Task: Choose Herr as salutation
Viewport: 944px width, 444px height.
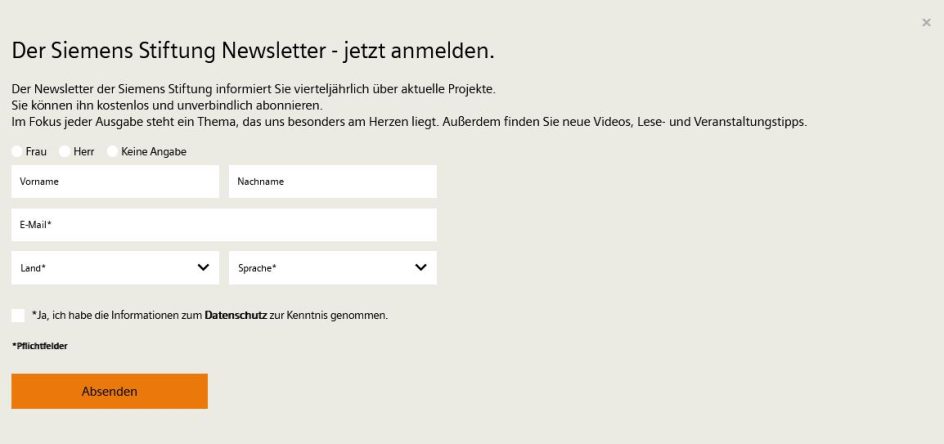Action: tap(65, 151)
